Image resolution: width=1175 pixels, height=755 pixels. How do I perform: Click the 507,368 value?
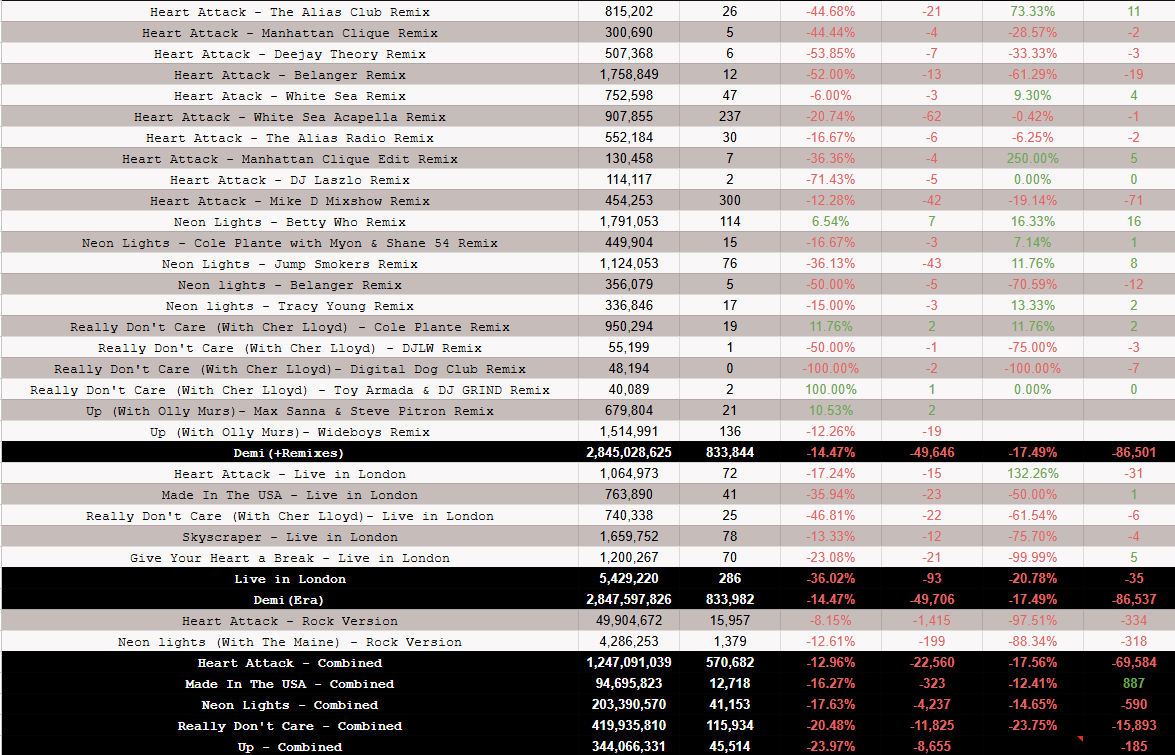tap(629, 54)
